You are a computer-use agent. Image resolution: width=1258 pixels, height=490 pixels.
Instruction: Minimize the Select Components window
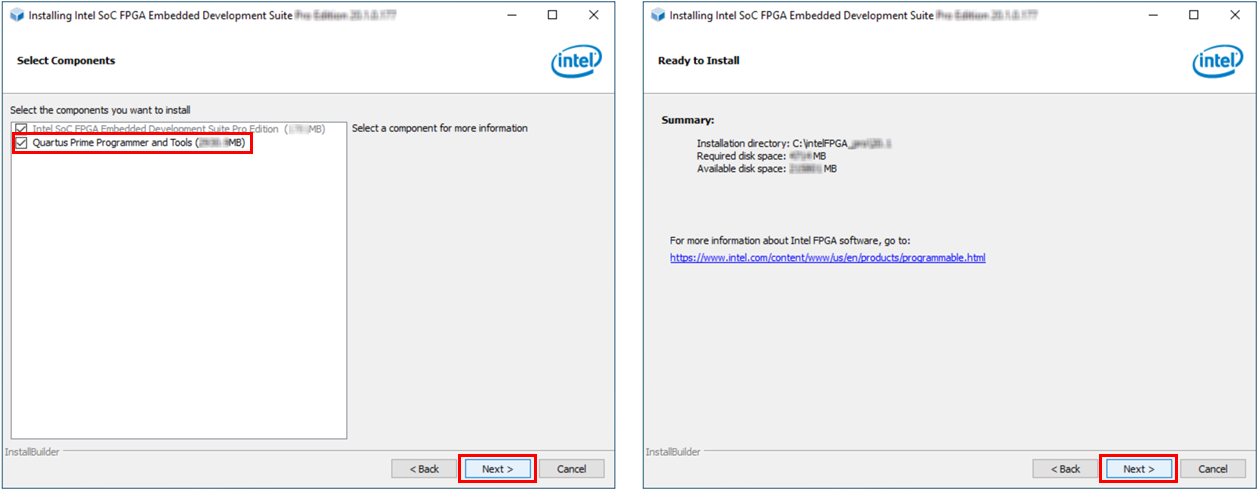point(512,16)
